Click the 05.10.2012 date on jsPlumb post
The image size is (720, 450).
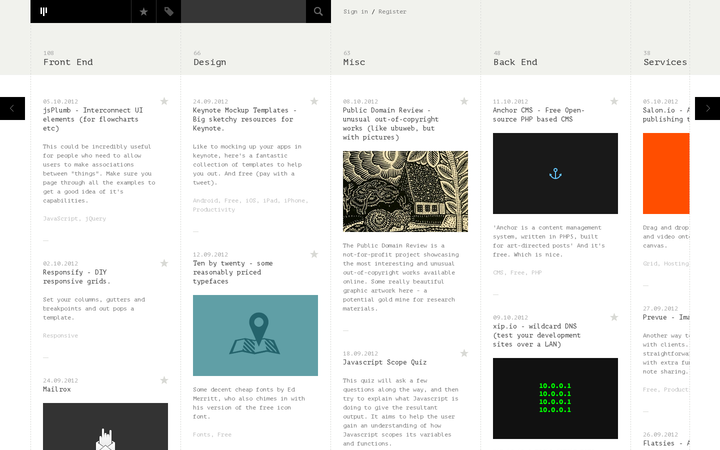point(61,101)
